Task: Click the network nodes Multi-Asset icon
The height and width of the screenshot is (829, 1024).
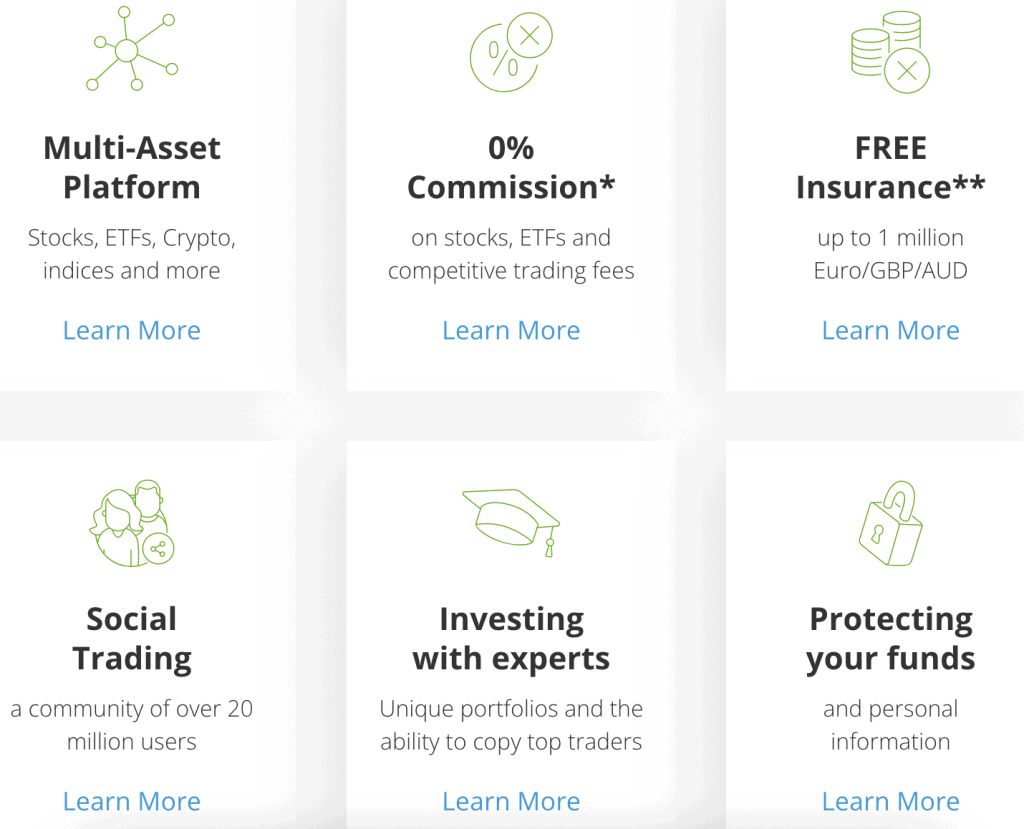Action: pyautogui.click(x=132, y=49)
